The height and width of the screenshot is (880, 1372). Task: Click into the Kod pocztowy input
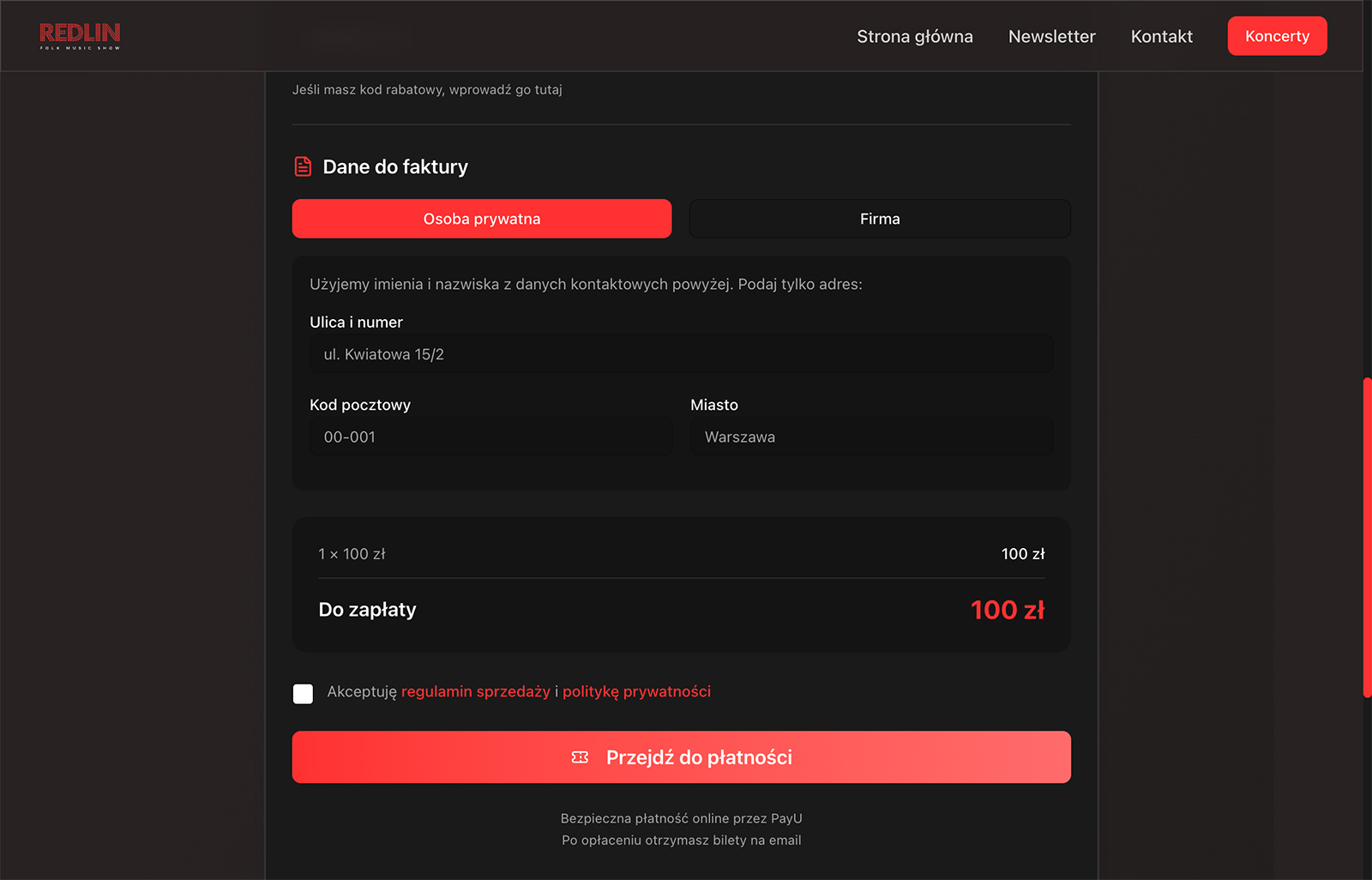point(490,437)
